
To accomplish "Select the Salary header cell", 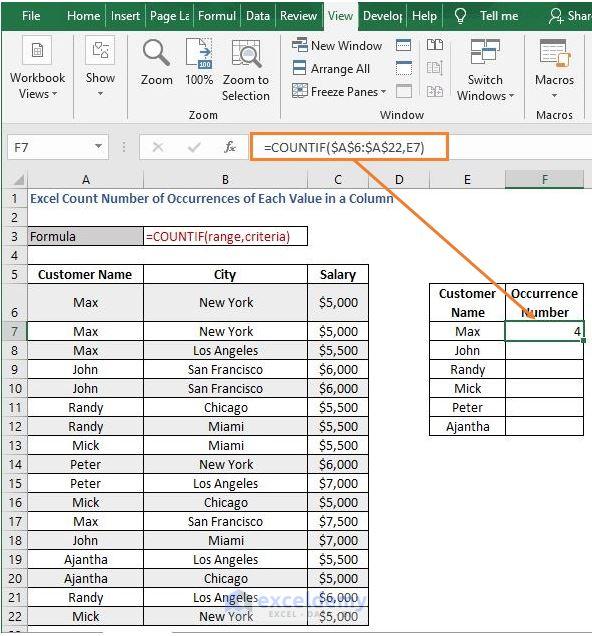I will [x=338, y=275].
